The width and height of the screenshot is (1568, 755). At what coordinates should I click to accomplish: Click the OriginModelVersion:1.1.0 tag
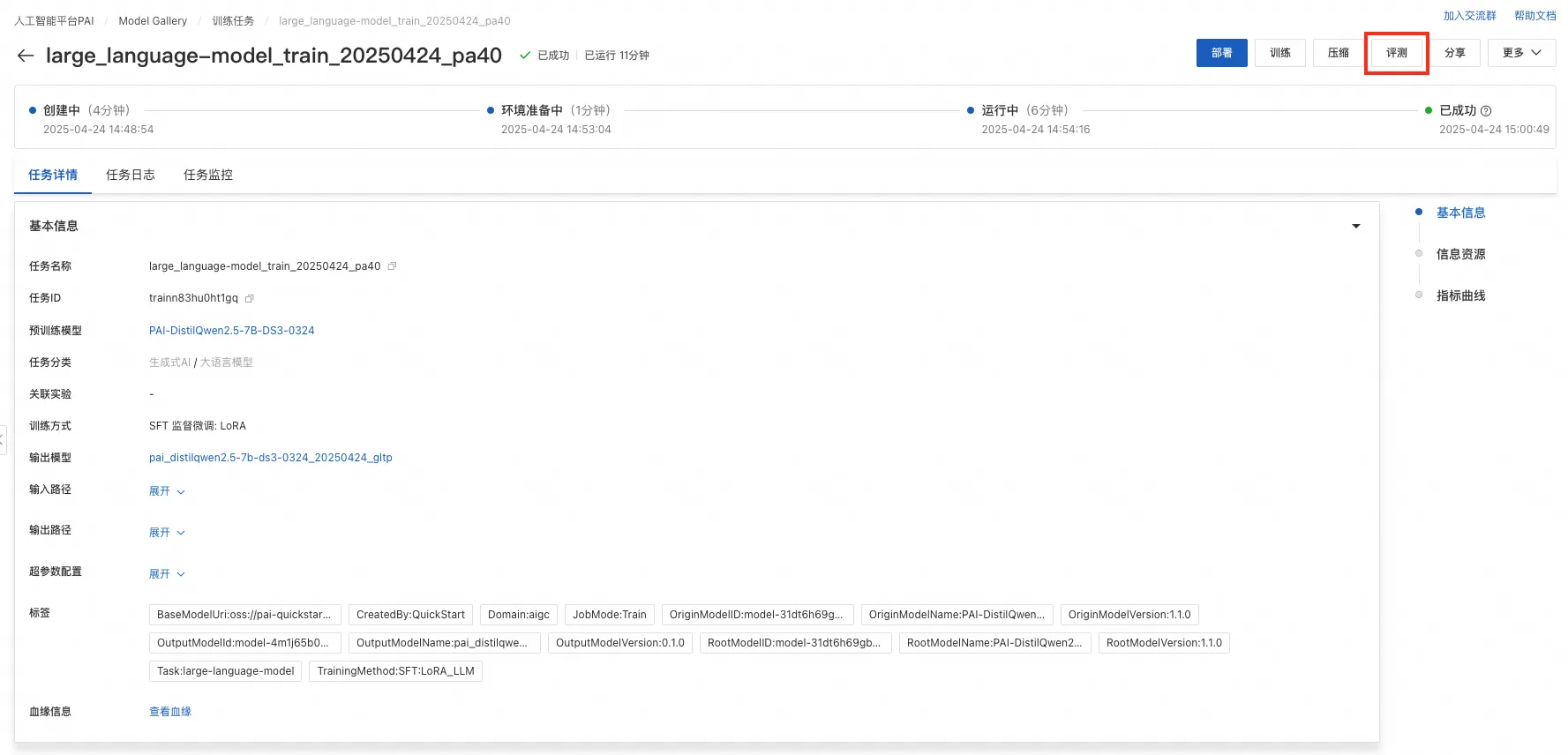(1129, 615)
